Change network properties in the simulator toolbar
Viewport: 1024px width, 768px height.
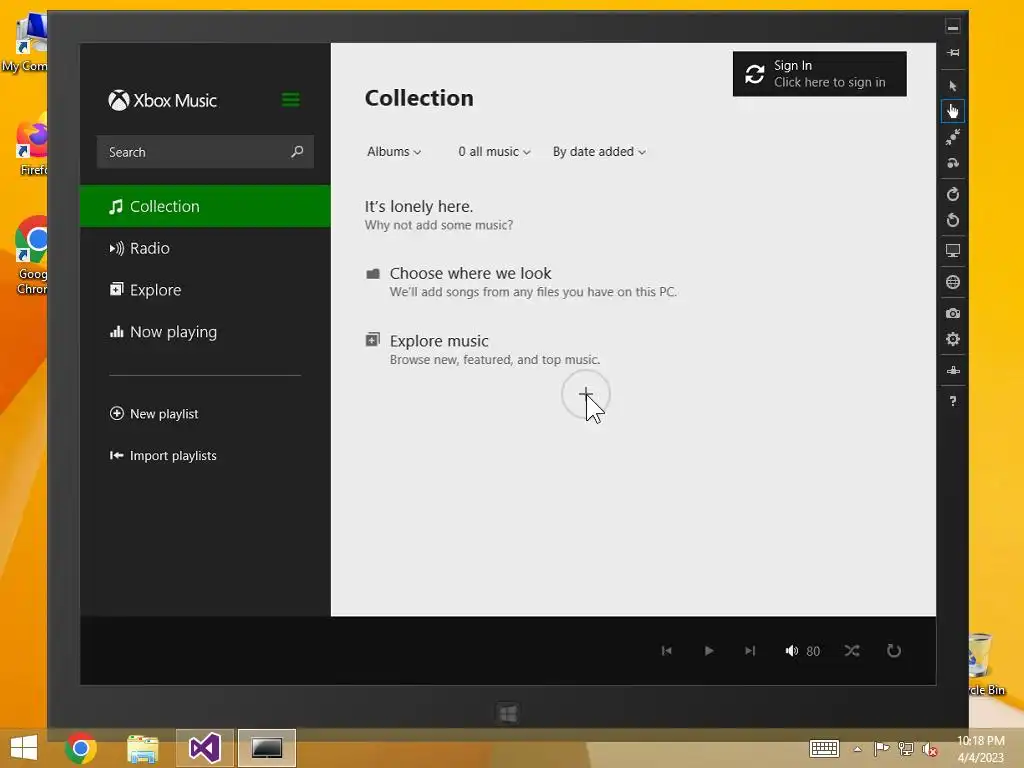pos(953,370)
